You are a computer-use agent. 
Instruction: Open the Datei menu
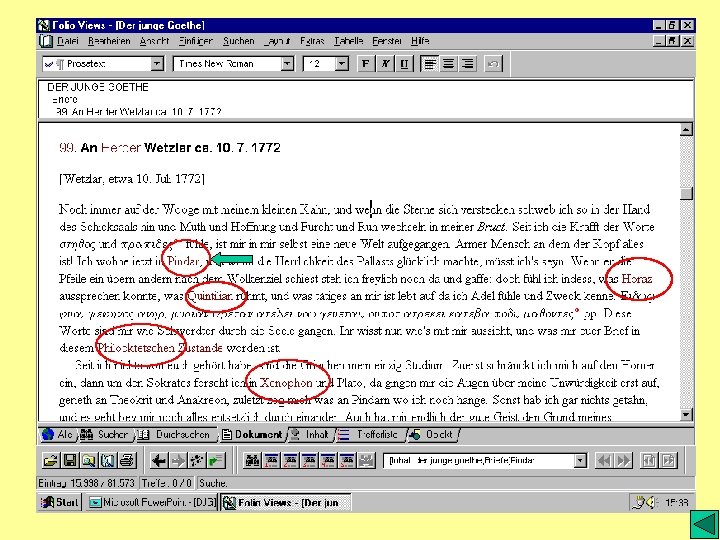pyautogui.click(x=68, y=41)
